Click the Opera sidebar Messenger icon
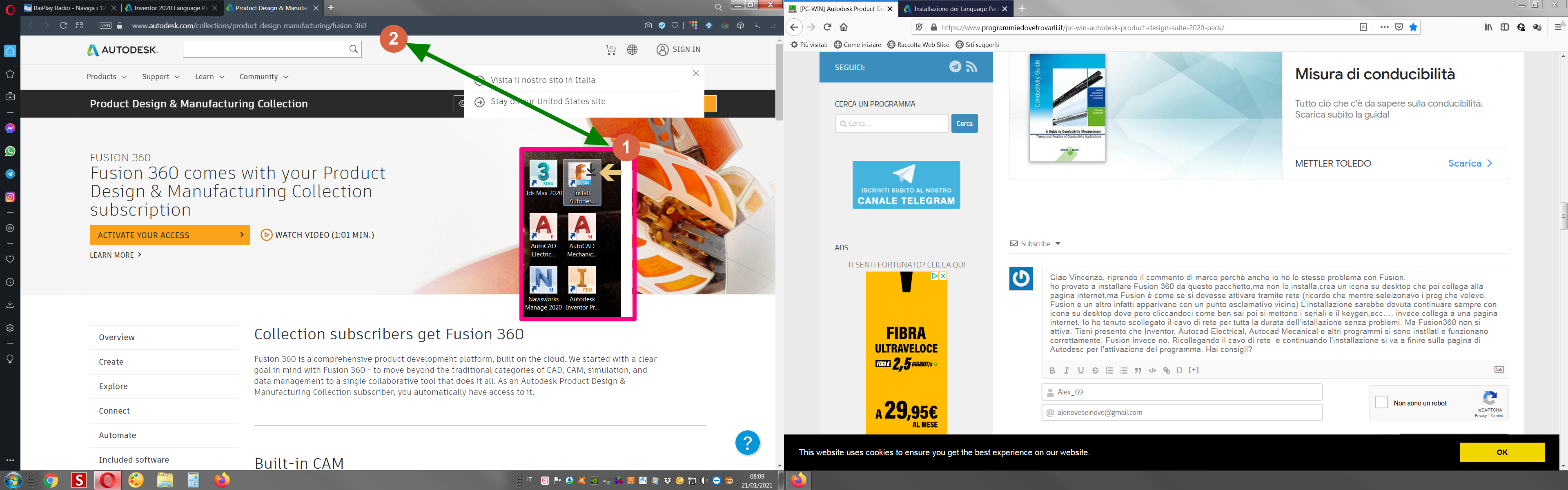The image size is (1568, 490). (10, 129)
